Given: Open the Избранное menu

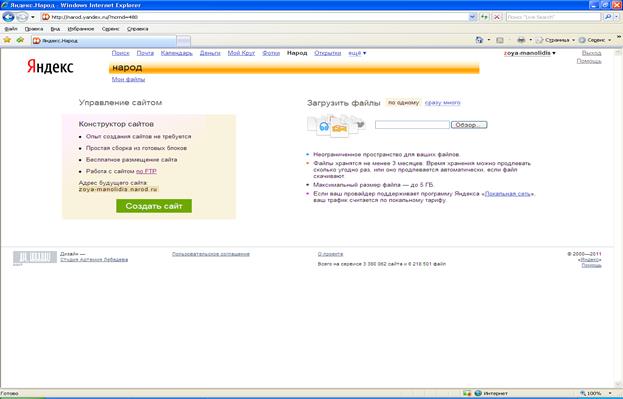Looking at the screenshot, I should click(x=81, y=29).
